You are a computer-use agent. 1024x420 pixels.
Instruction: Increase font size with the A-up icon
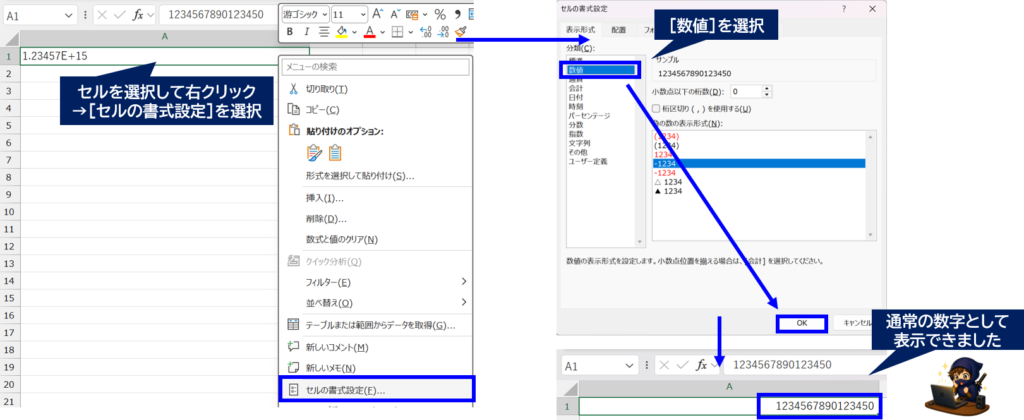point(377,14)
